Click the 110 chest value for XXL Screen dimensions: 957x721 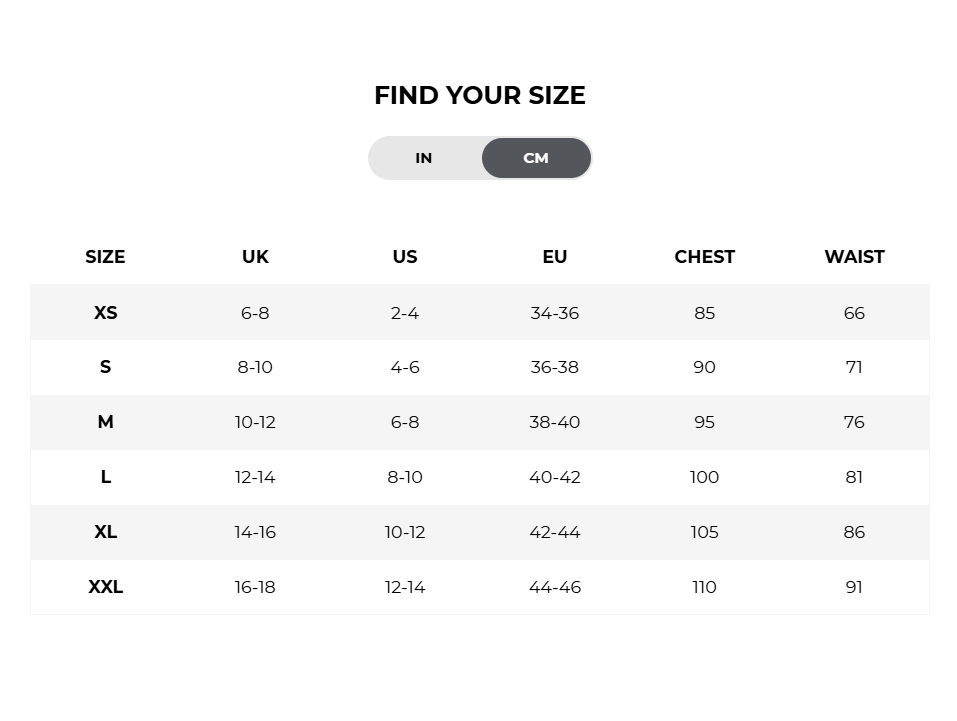click(x=704, y=587)
